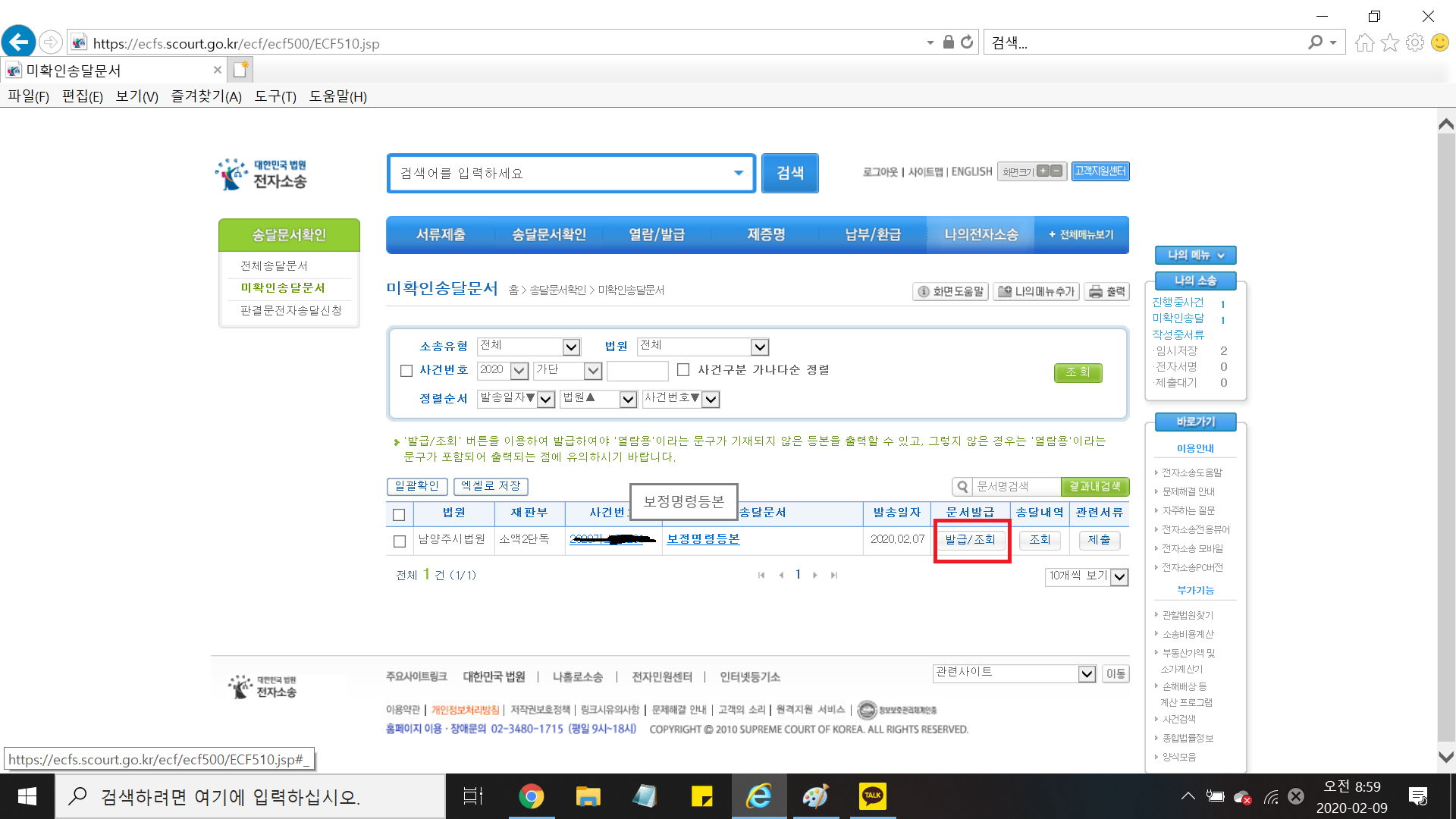1456x819 pixels.
Task: Click the page refresh icon
Action: click(x=967, y=42)
